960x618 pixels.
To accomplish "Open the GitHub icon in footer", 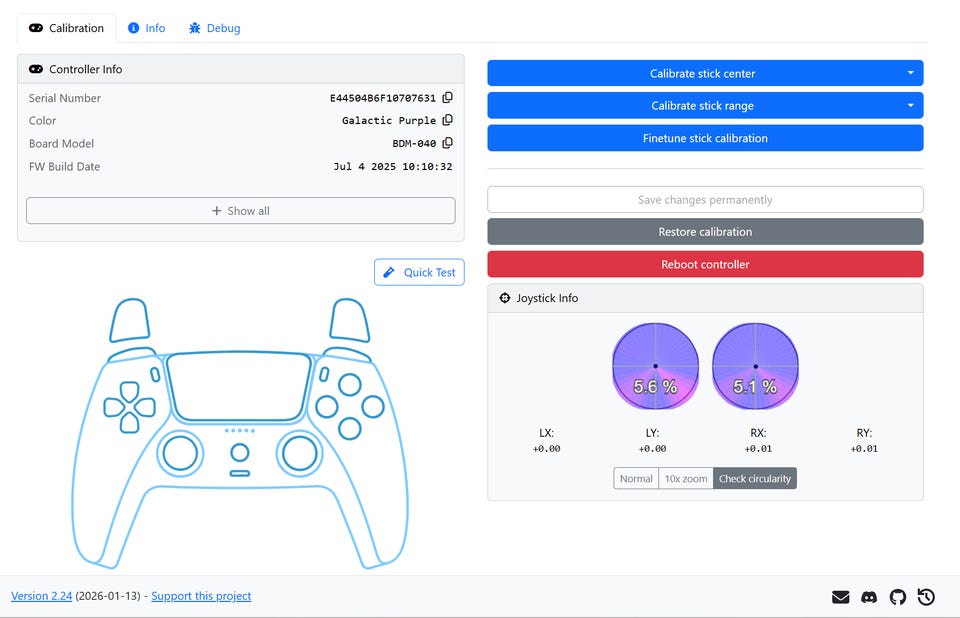I will 898,597.
